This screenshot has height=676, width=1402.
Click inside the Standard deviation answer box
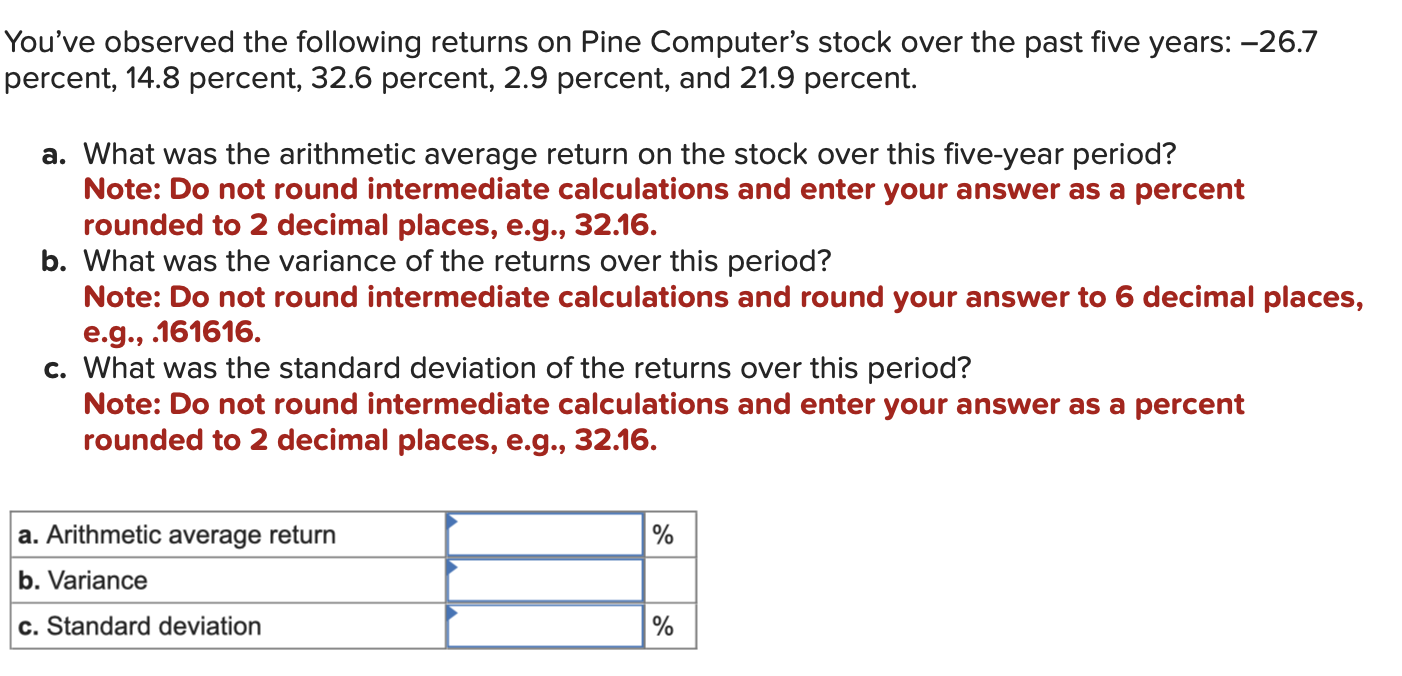click(x=545, y=627)
